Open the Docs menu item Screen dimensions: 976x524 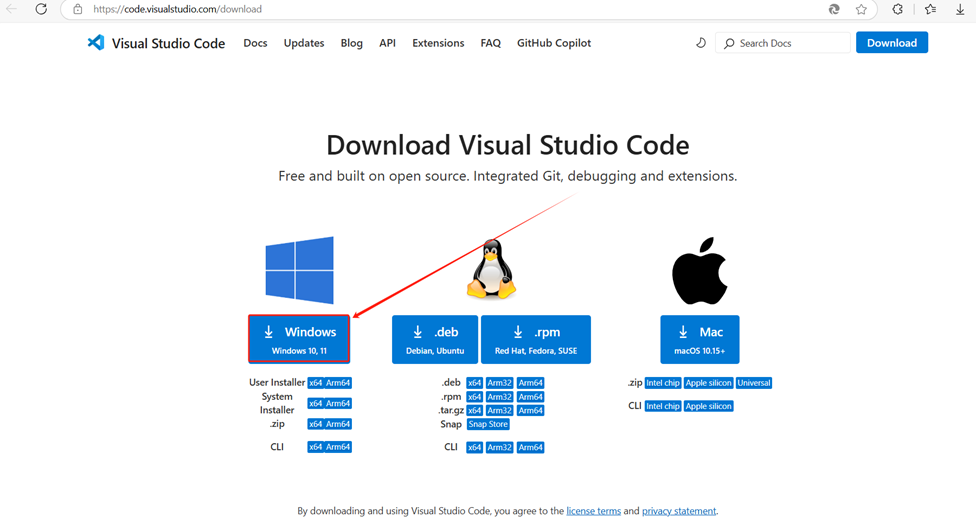coord(255,43)
